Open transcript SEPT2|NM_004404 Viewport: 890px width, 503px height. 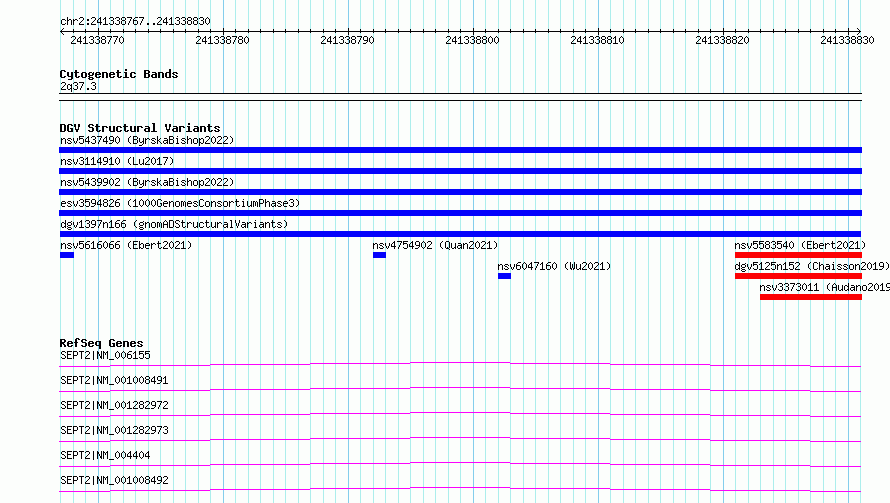pyautogui.click(x=105, y=455)
